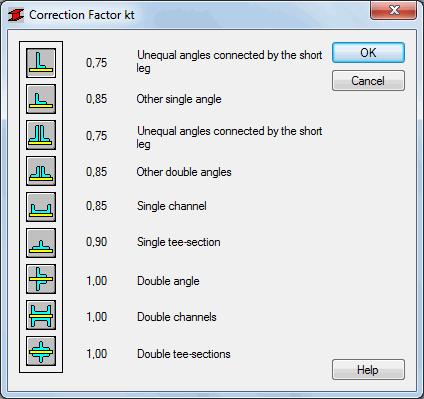
Task: Click the 'Double tee-sections' description text
Action: [184, 354]
